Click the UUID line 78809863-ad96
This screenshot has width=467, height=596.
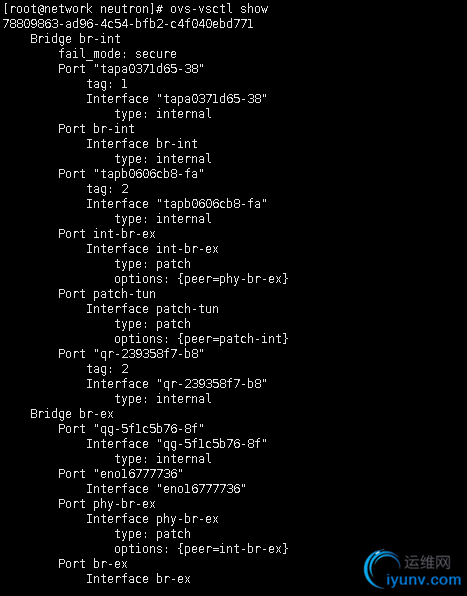(x=128, y=24)
